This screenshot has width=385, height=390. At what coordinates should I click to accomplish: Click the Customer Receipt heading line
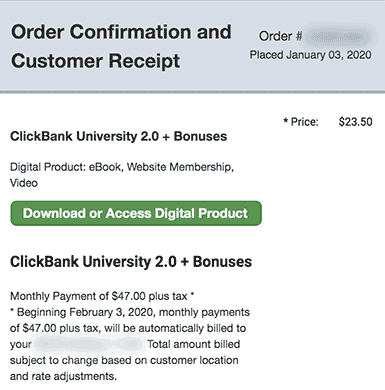tap(96, 61)
